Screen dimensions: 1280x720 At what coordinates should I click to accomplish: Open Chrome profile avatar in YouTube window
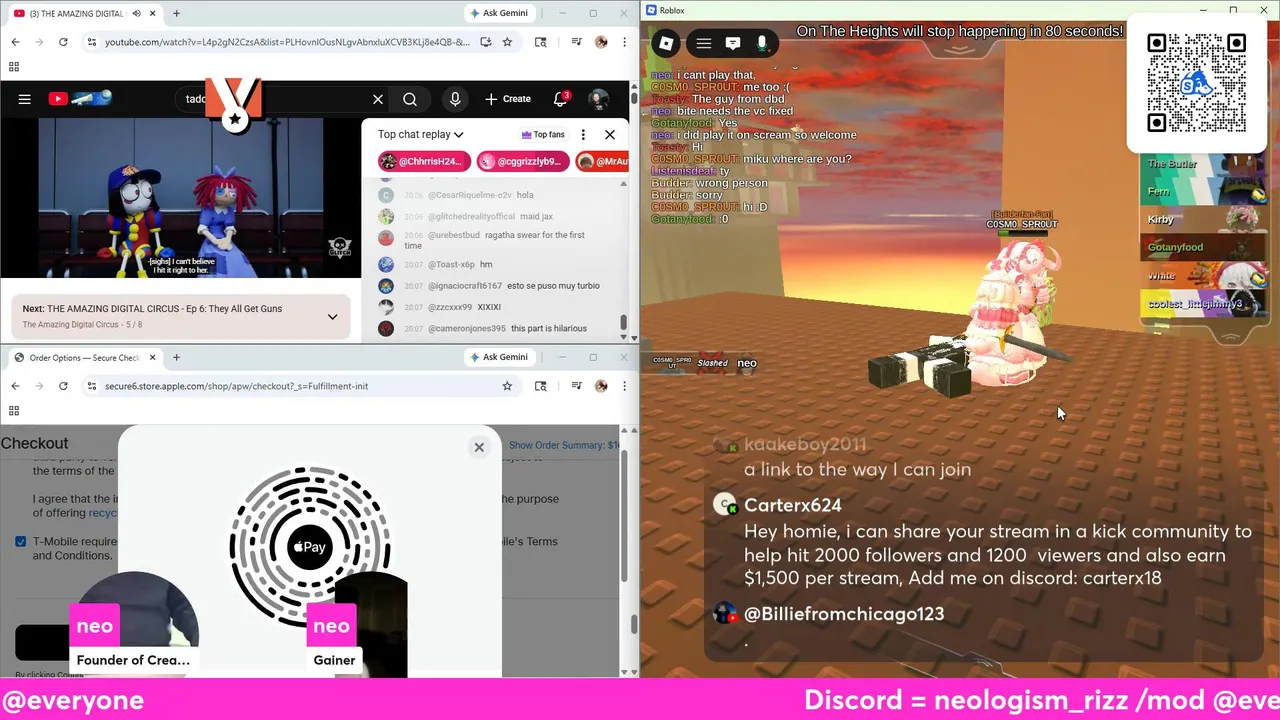tap(601, 42)
